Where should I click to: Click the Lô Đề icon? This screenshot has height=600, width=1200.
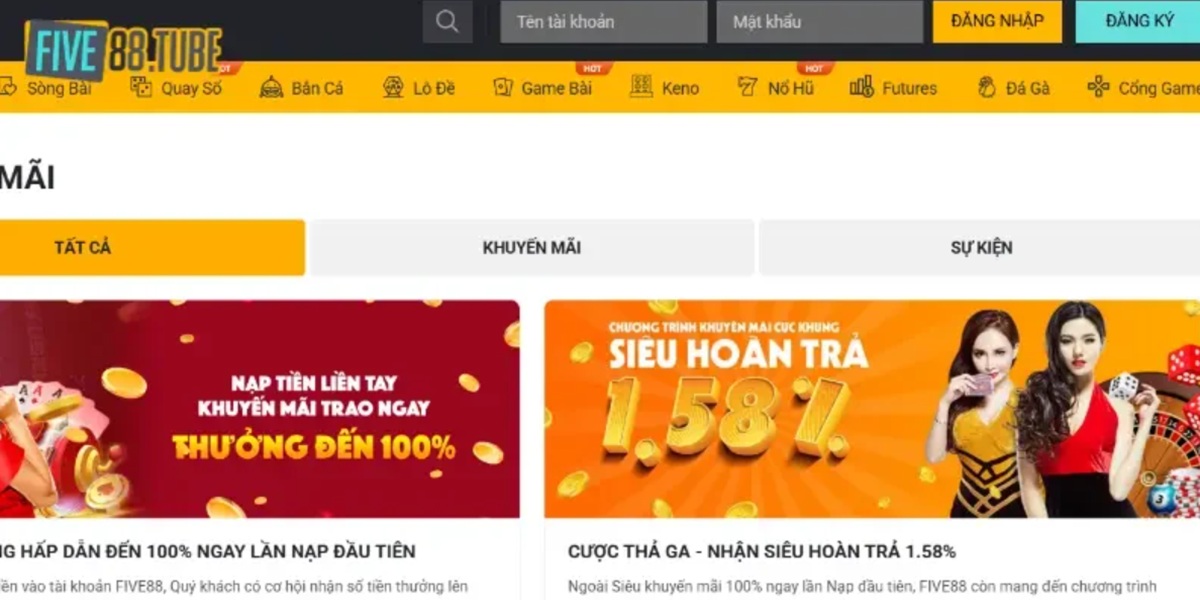(394, 87)
